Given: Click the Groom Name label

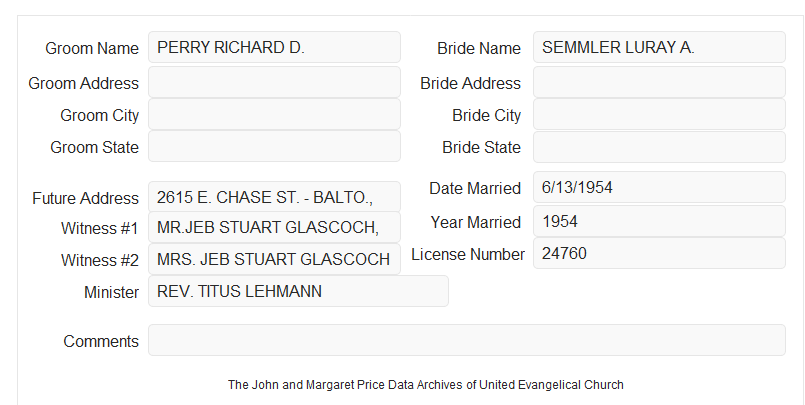Looking at the screenshot, I should coord(92,48).
